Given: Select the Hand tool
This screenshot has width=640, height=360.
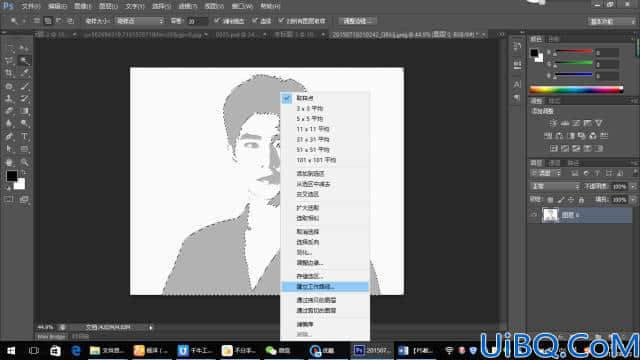Looking at the screenshot, I should click(9, 162).
